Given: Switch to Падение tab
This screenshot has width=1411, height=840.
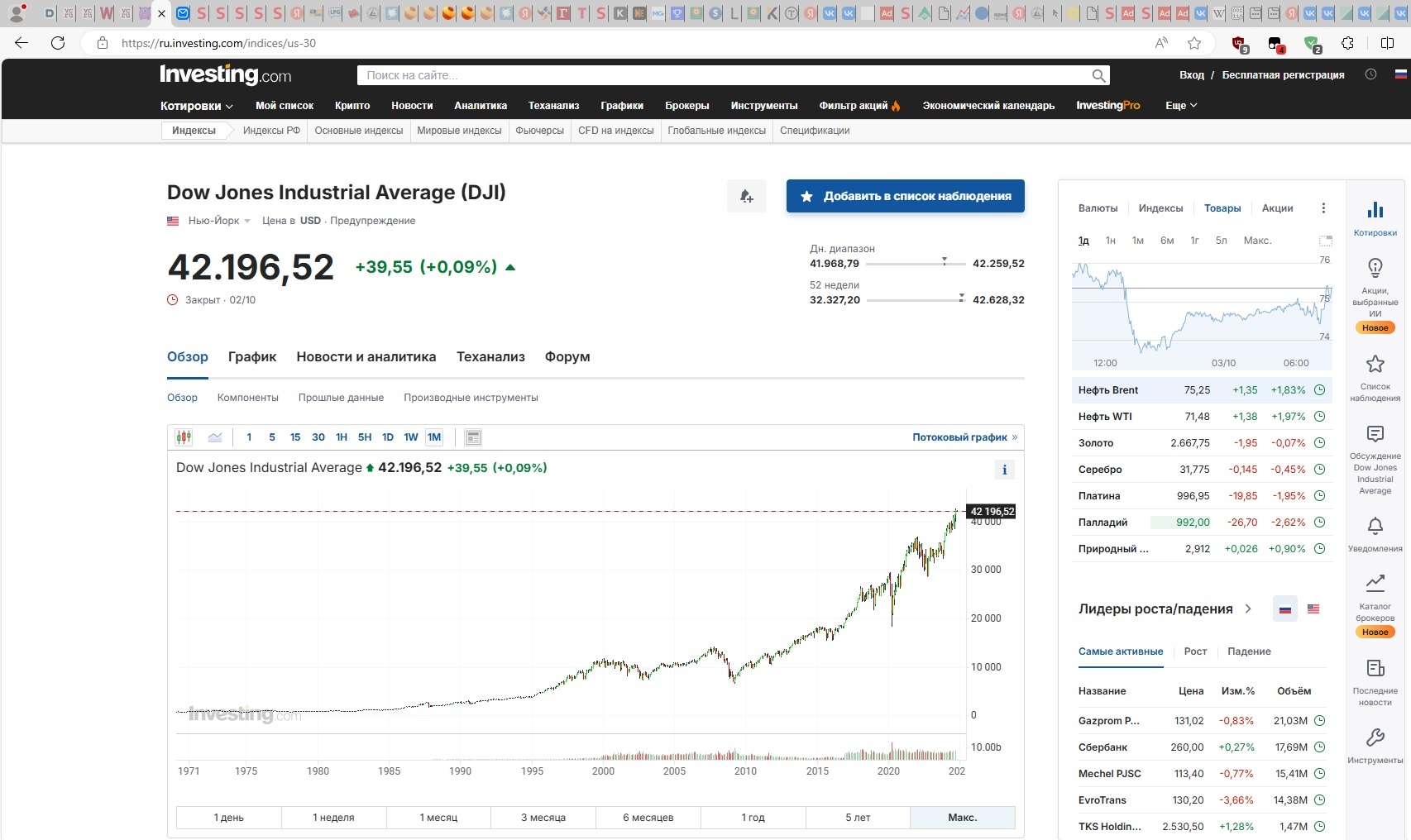Looking at the screenshot, I should pyautogui.click(x=1249, y=651).
